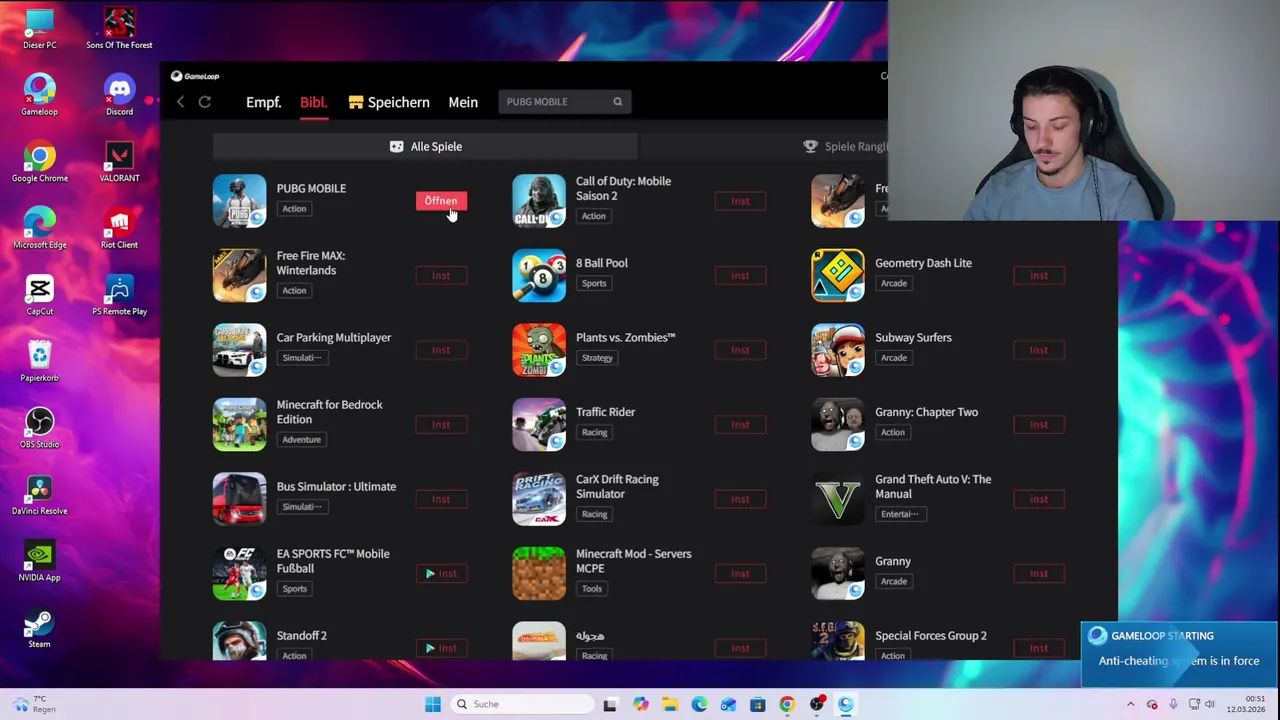
Task: Install Minecraft for Bedrock Edition
Action: pyautogui.click(x=441, y=424)
